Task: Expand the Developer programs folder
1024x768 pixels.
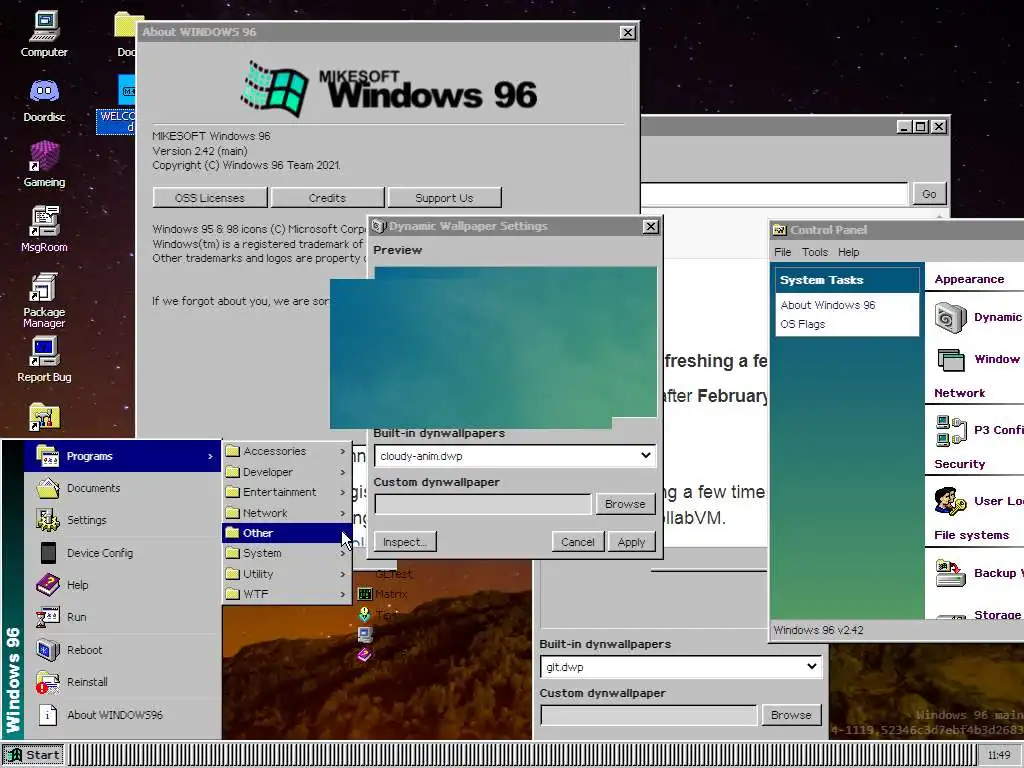Action: pyautogui.click(x=285, y=472)
